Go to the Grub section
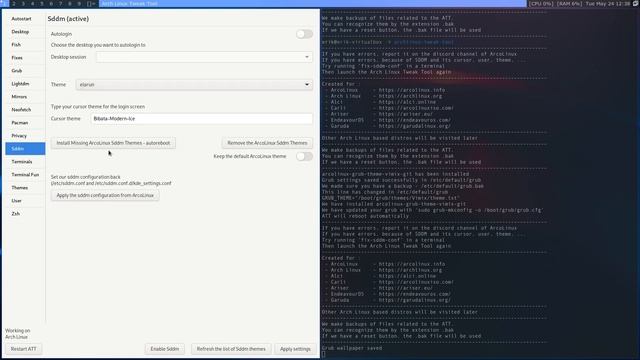The image size is (640, 360). [25, 71]
